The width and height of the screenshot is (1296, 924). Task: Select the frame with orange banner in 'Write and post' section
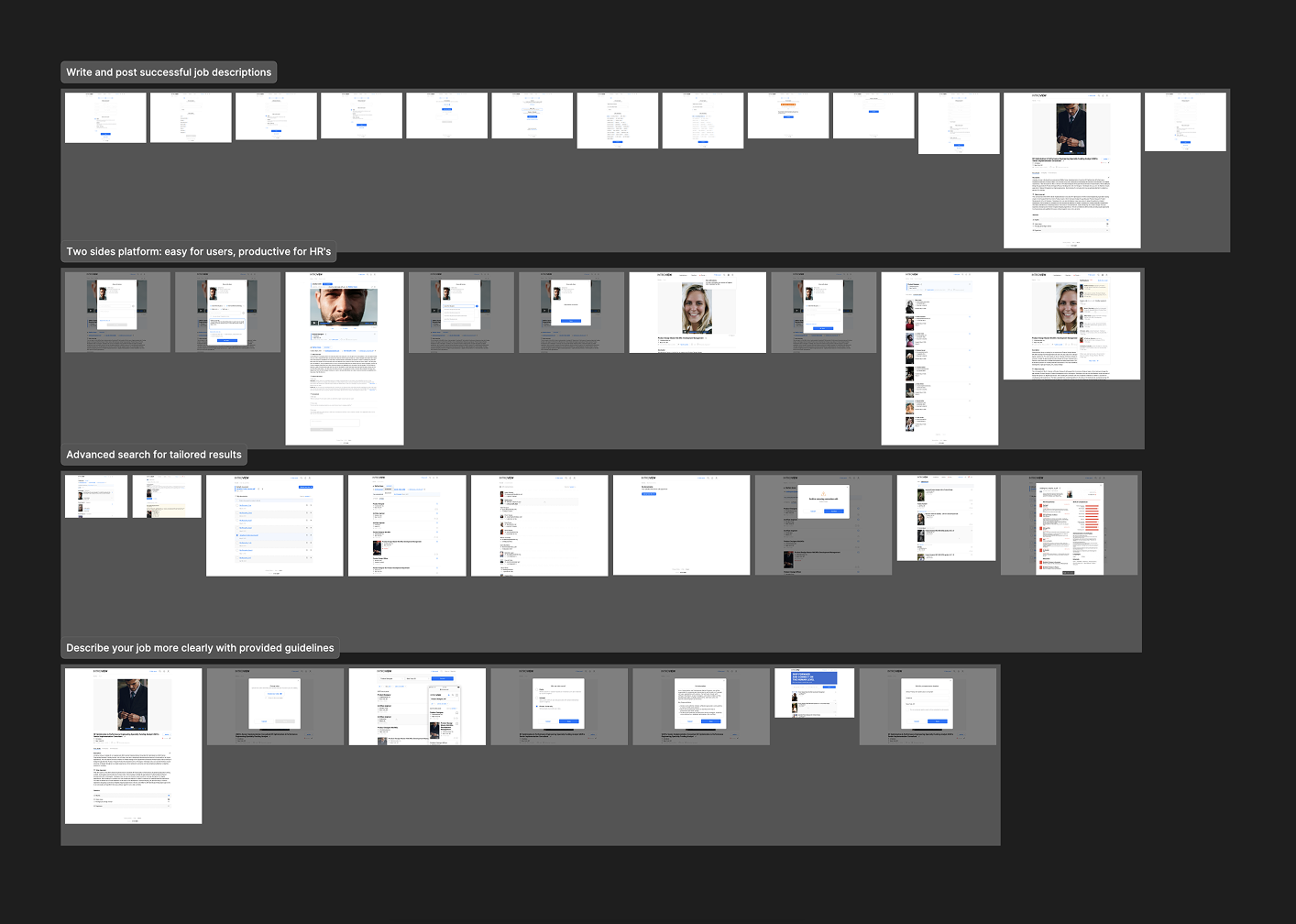788,115
